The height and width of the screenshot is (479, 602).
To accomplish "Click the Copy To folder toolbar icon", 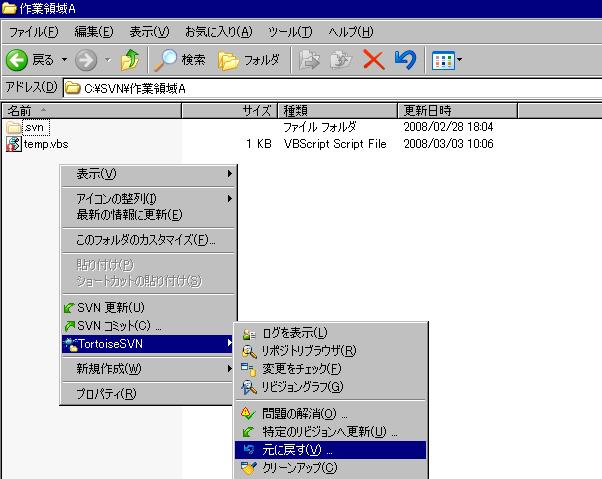I will [x=341, y=60].
